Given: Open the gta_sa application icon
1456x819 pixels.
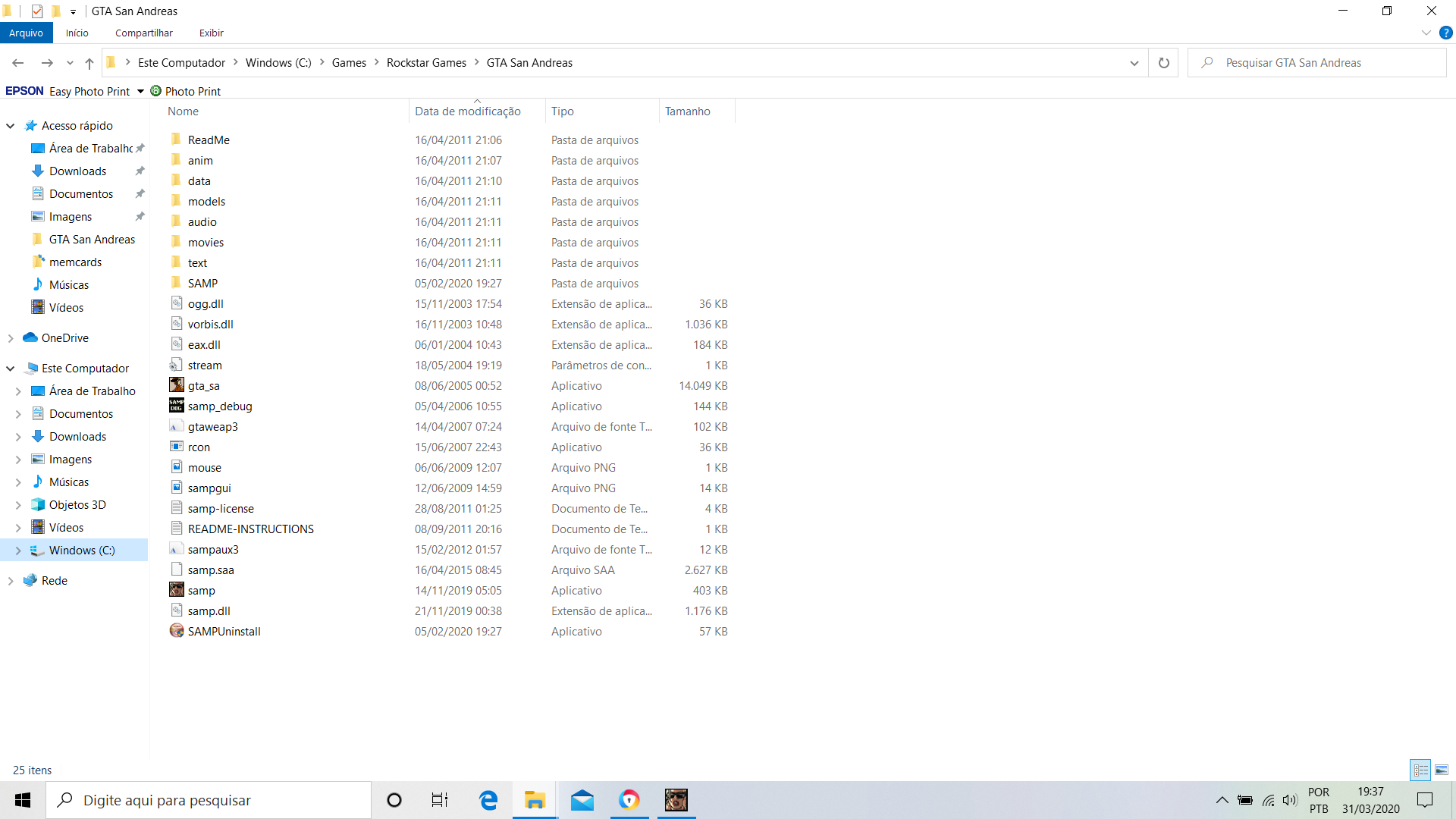Looking at the screenshot, I should pyautogui.click(x=177, y=385).
